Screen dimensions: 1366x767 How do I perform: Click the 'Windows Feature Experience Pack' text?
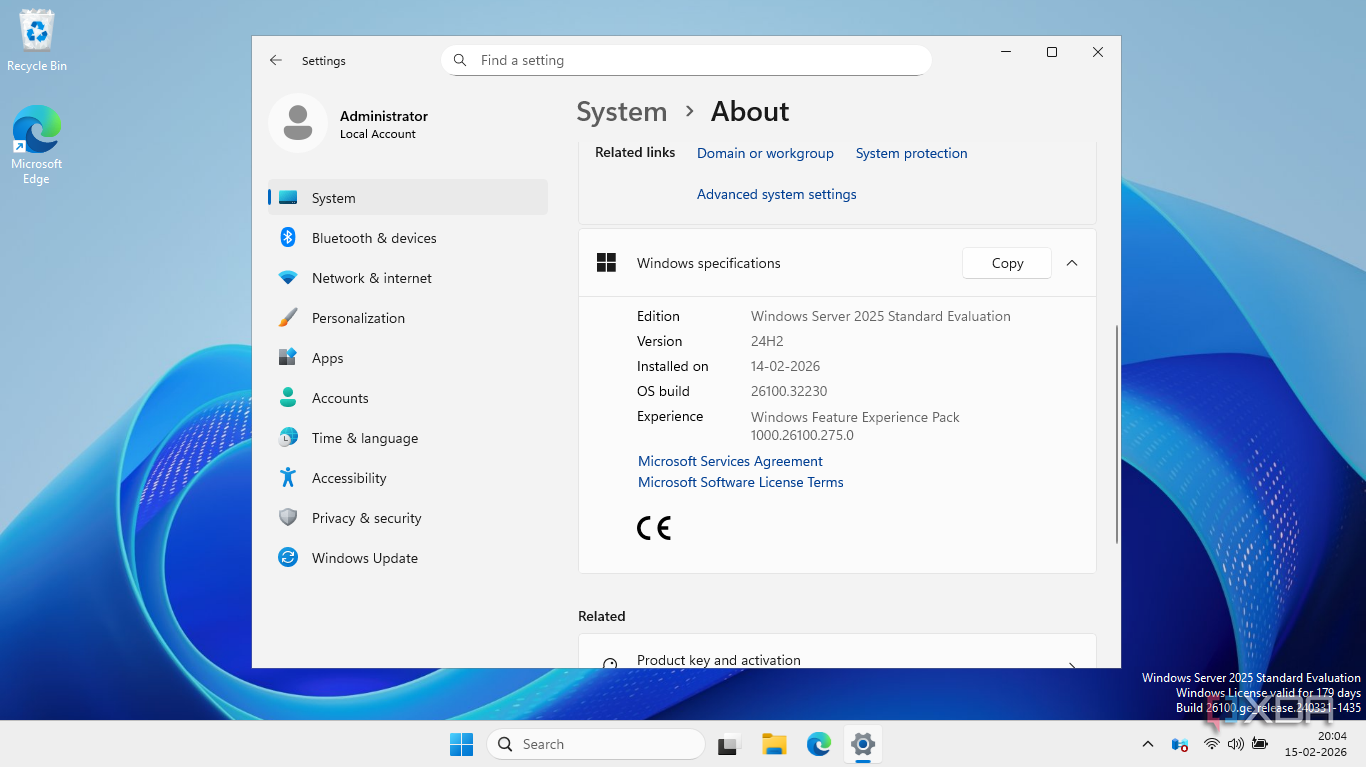tap(855, 417)
